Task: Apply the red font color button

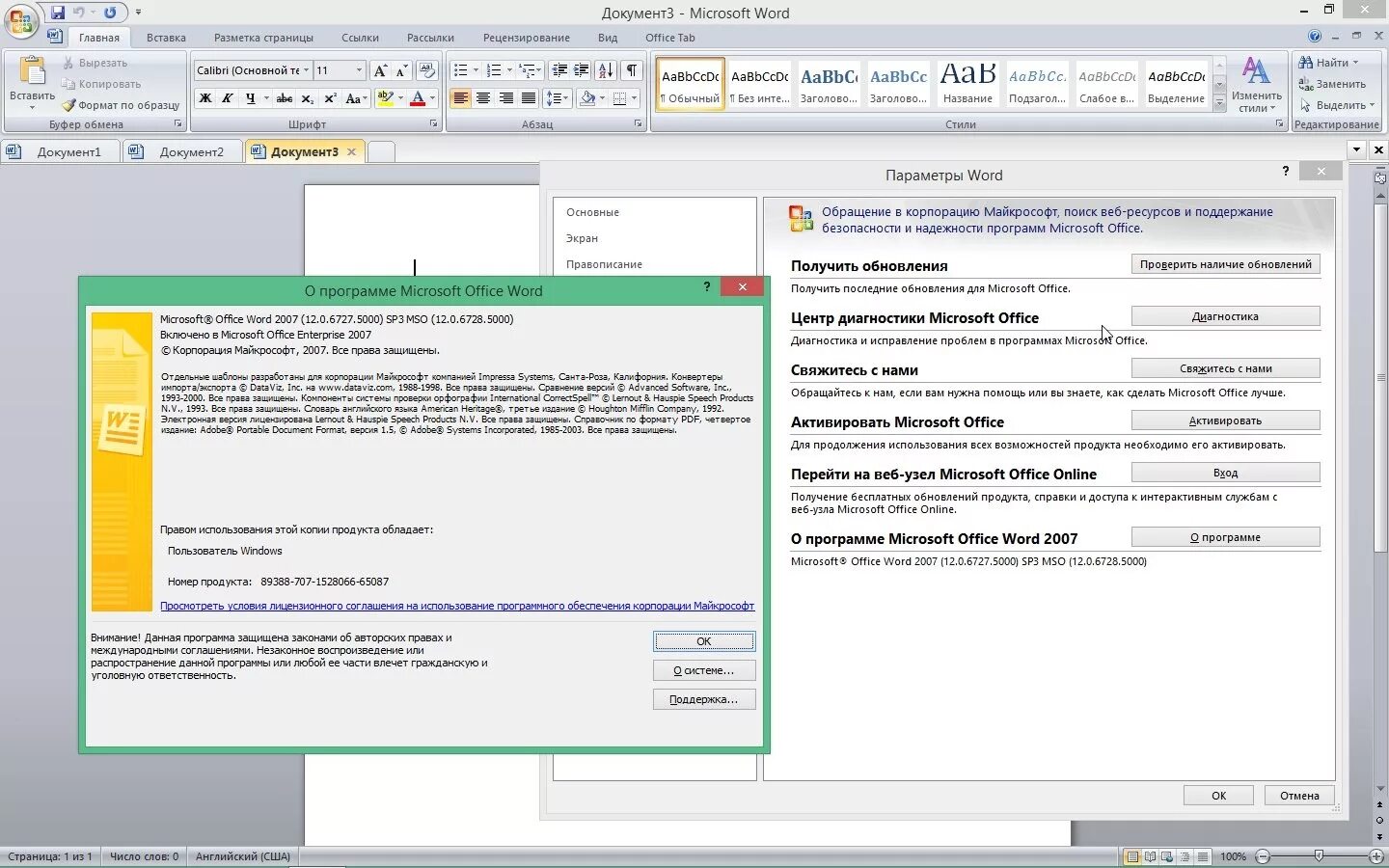Action: (x=418, y=98)
